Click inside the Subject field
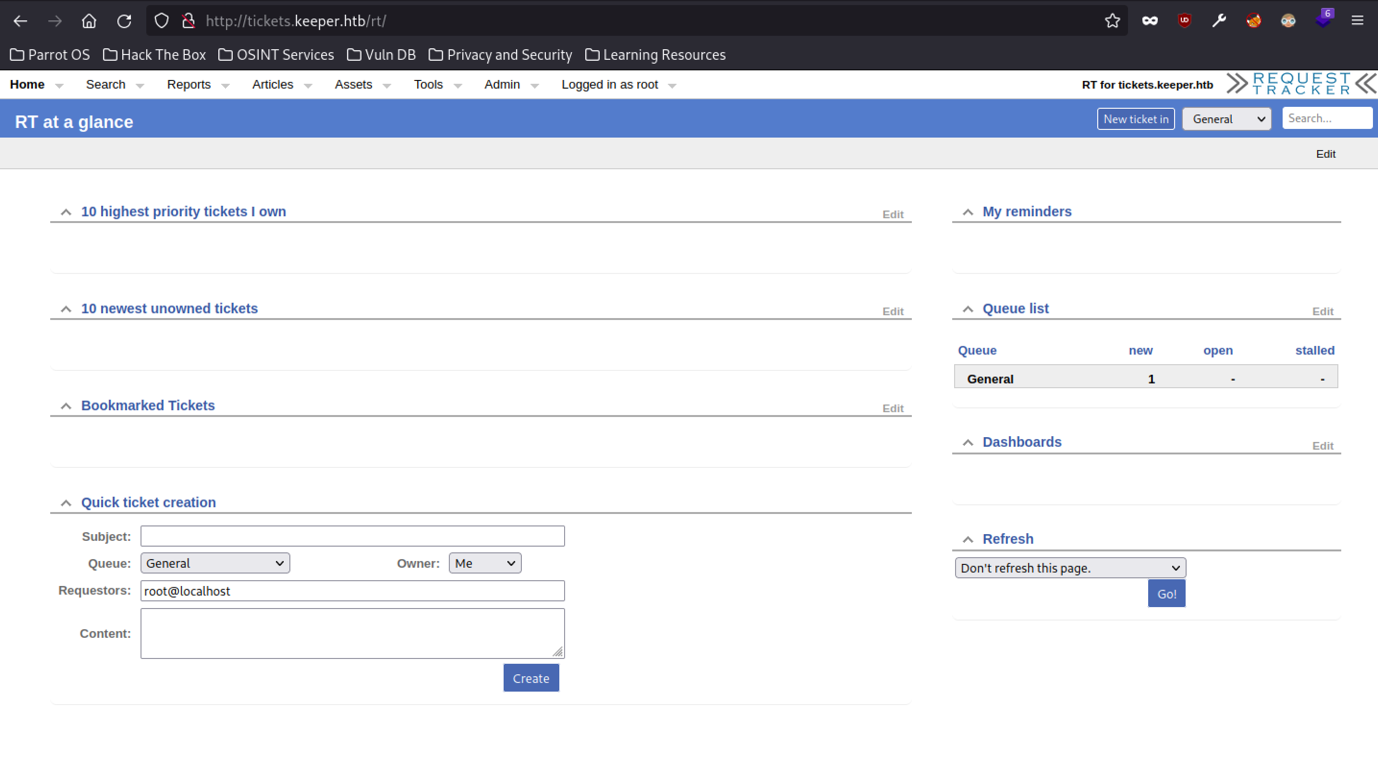The width and height of the screenshot is (1378, 761). pyautogui.click(x=352, y=536)
